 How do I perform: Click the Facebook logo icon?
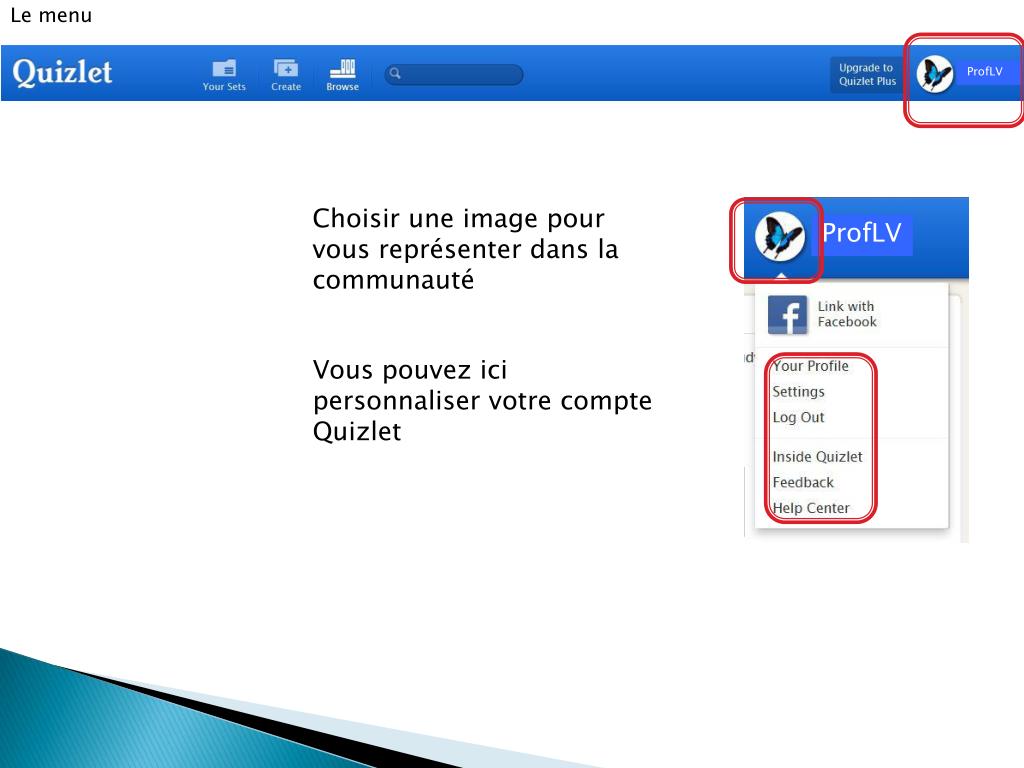(787, 315)
